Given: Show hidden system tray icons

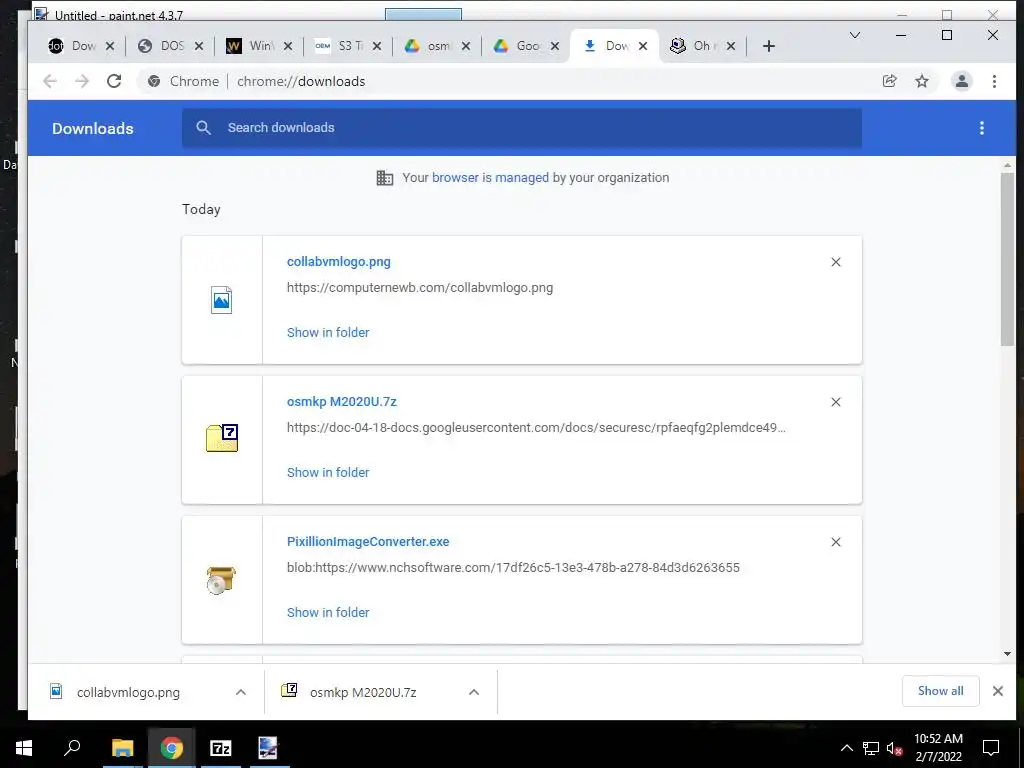Looking at the screenshot, I should (846, 748).
